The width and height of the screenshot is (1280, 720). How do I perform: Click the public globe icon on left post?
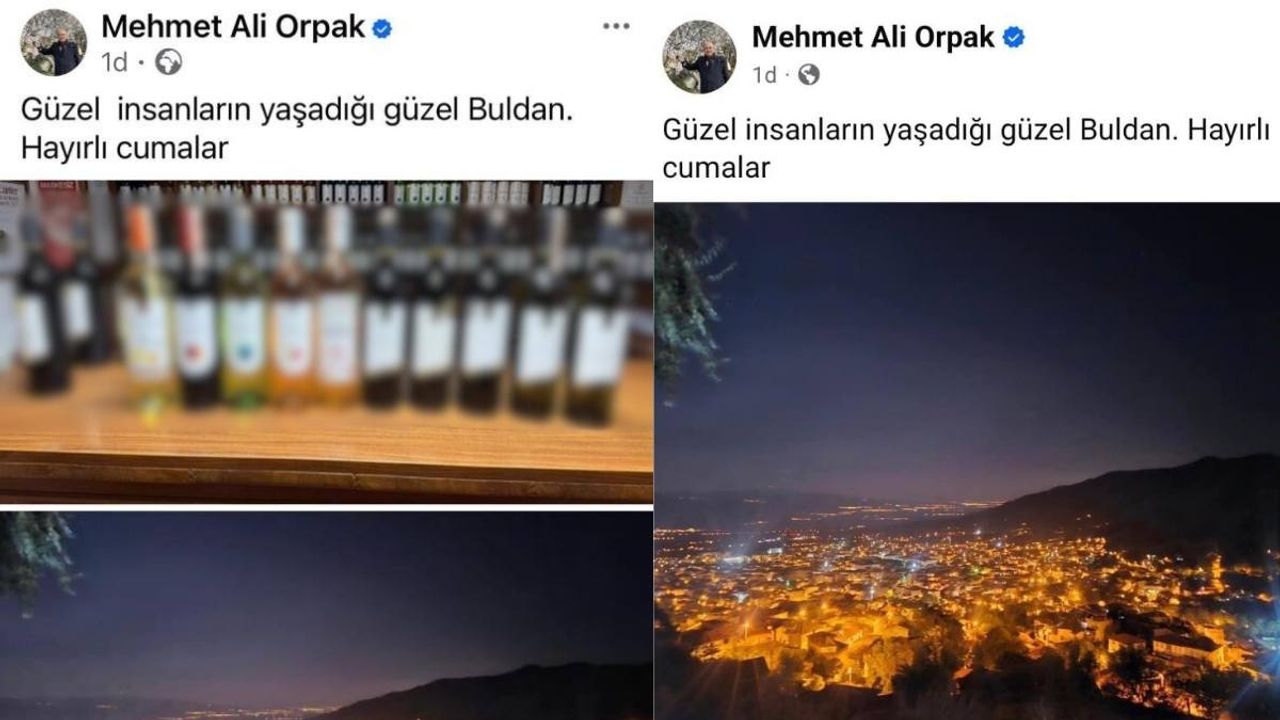coord(169,63)
